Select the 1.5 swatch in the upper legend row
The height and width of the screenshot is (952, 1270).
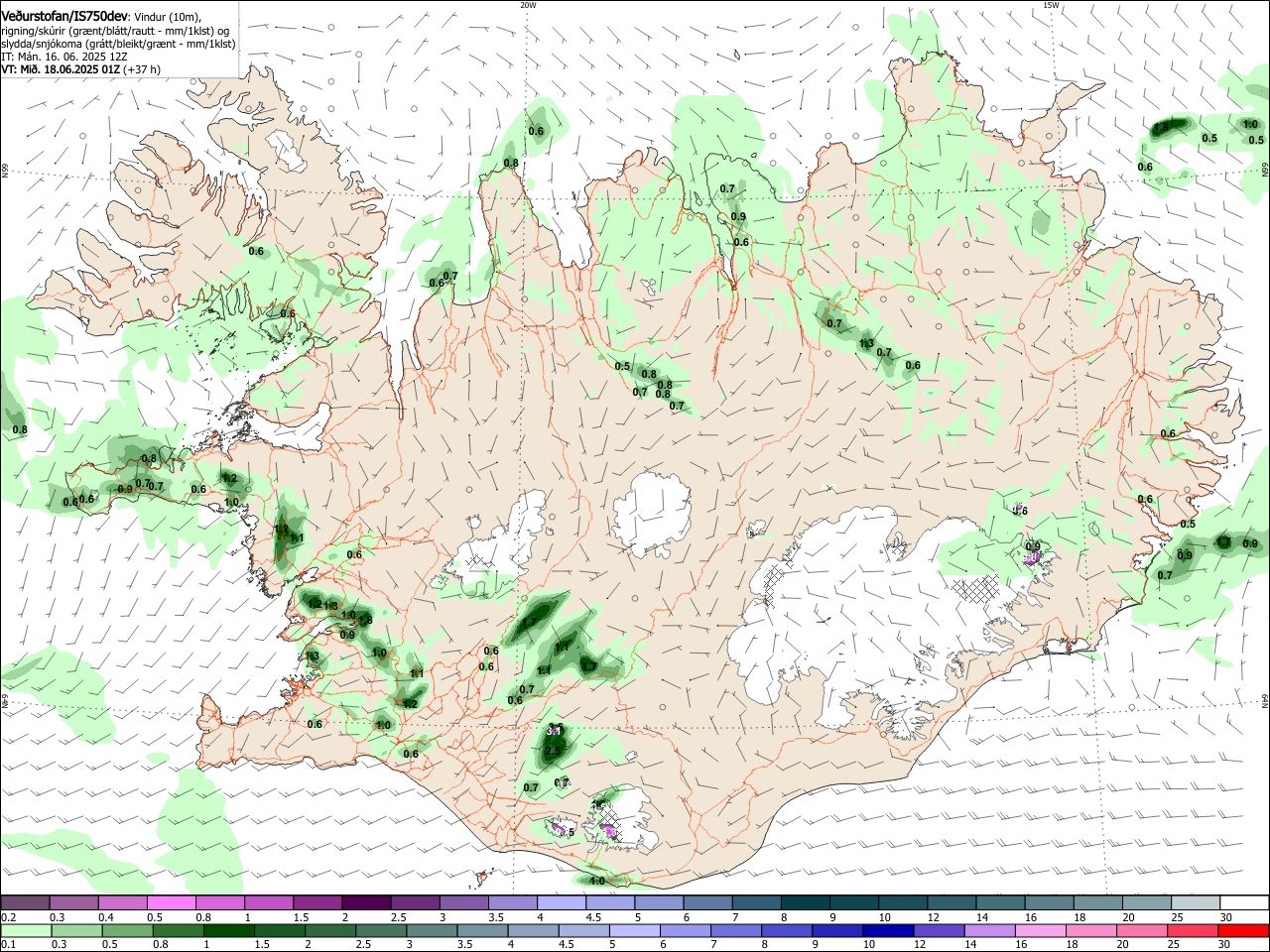317,902
